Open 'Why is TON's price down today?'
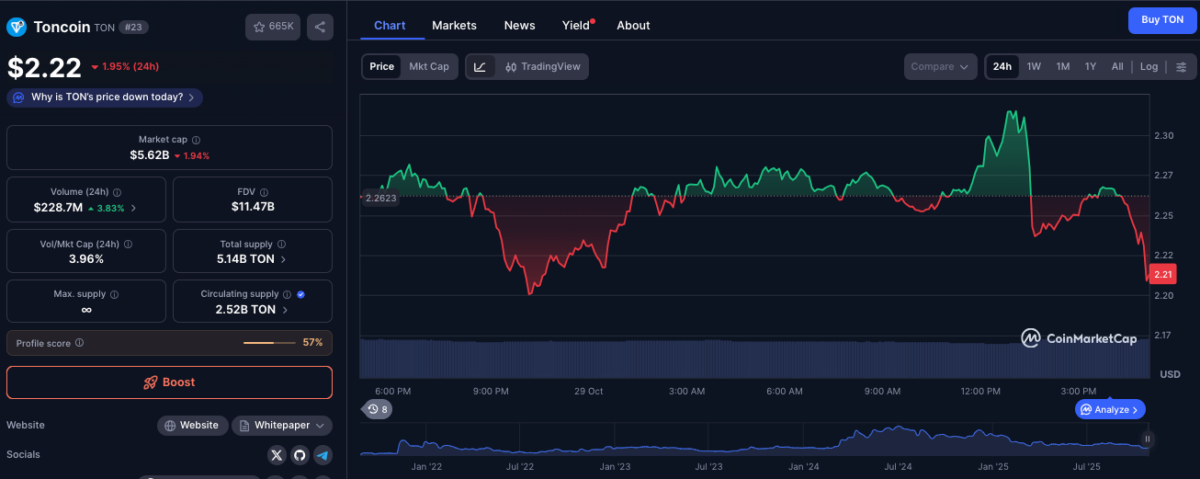The width and height of the screenshot is (1200, 479). click(x=105, y=97)
